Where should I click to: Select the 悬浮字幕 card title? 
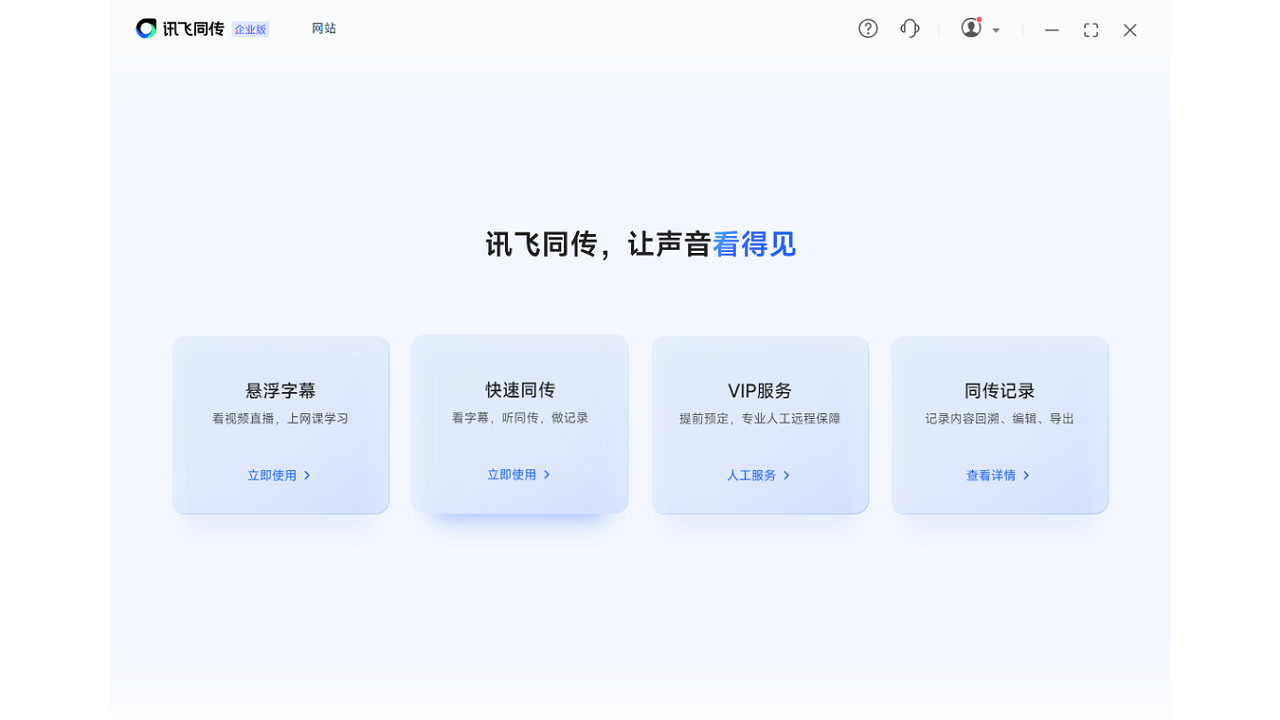(x=281, y=391)
